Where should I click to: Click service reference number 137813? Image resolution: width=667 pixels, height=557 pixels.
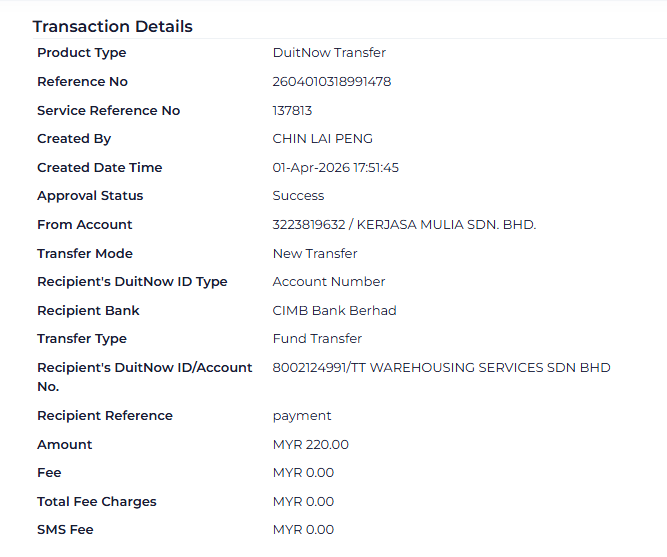pyautogui.click(x=292, y=111)
